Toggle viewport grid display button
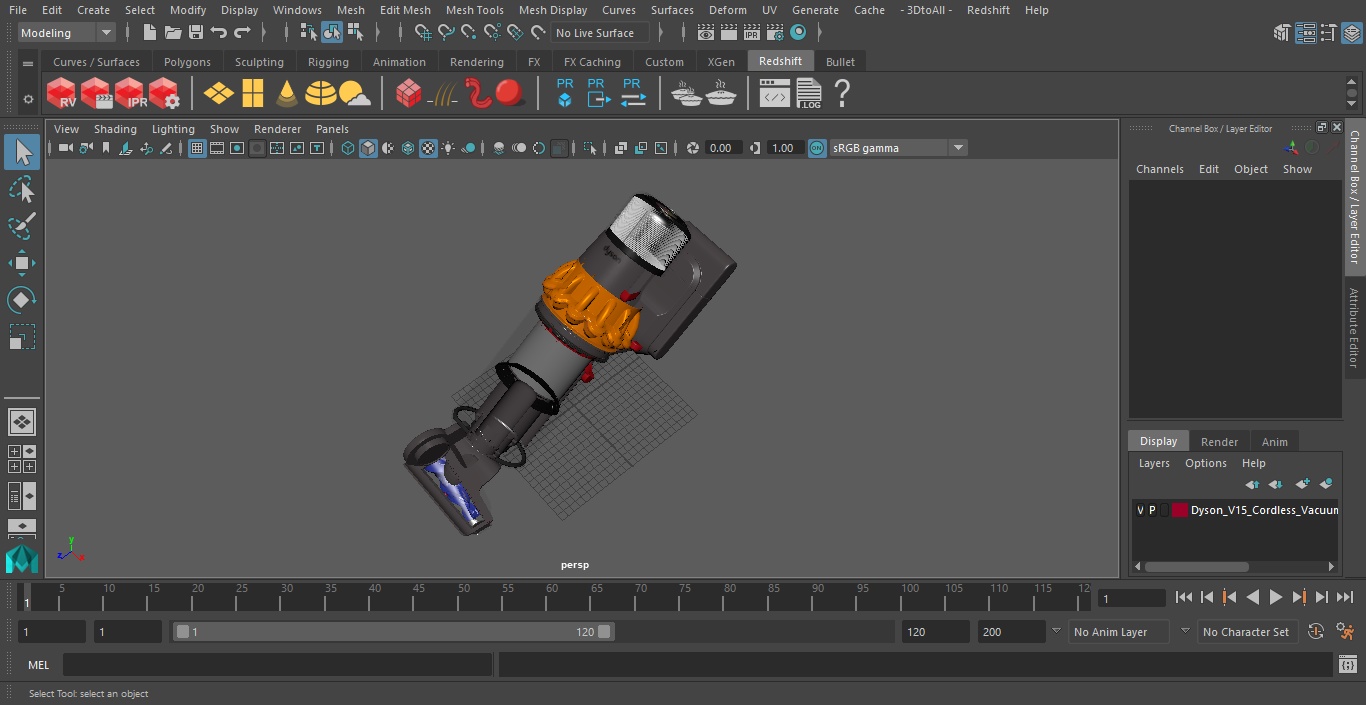 tap(197, 148)
